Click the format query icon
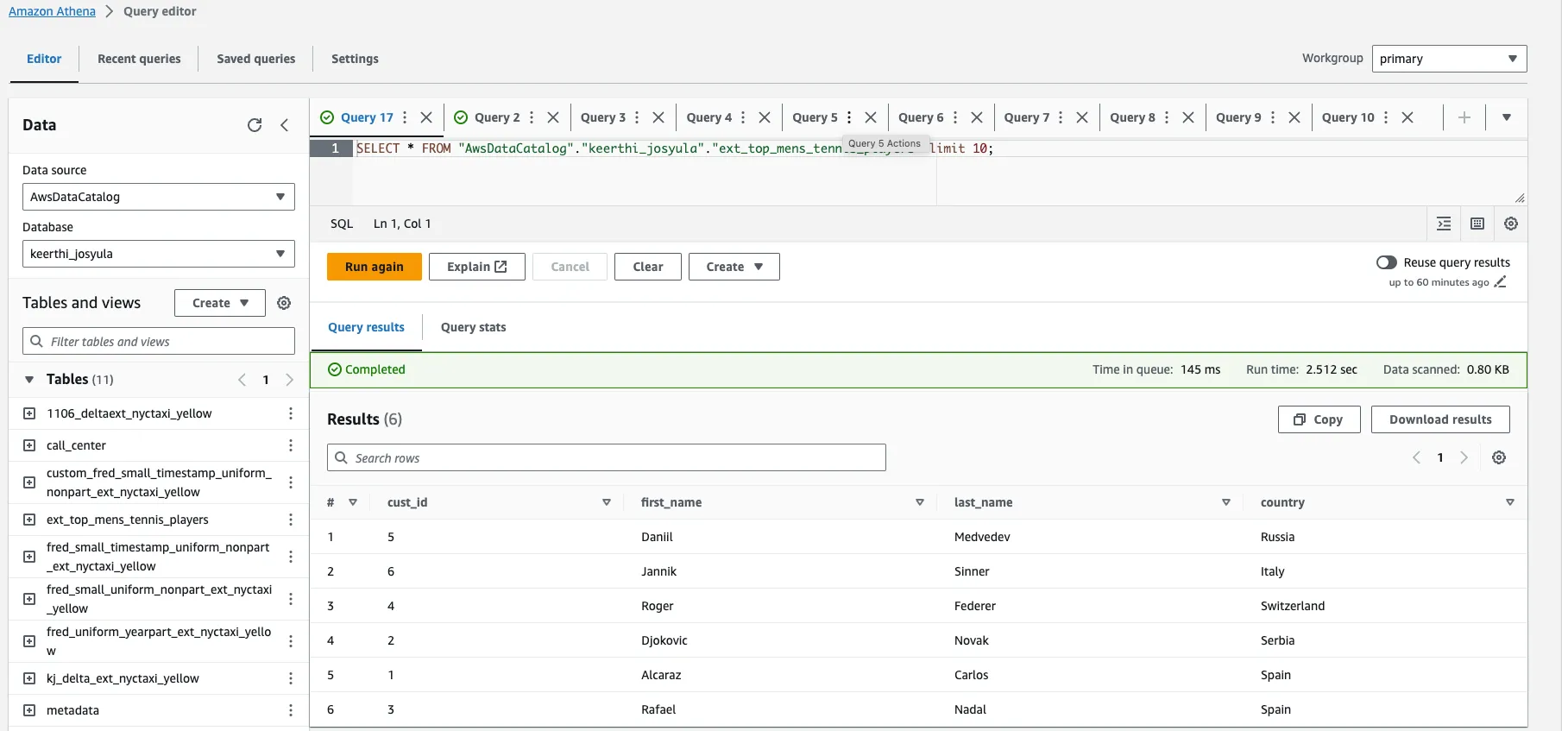1568x731 pixels. (x=1444, y=224)
